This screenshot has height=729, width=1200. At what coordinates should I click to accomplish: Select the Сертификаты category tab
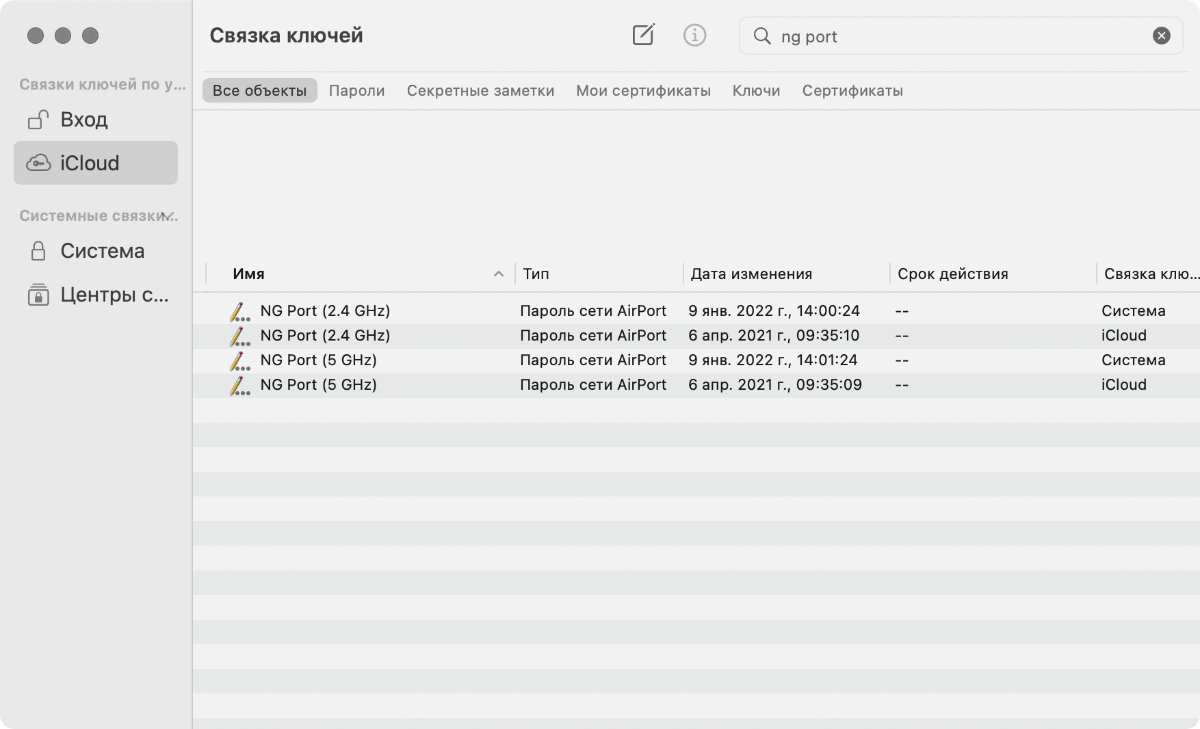click(852, 91)
